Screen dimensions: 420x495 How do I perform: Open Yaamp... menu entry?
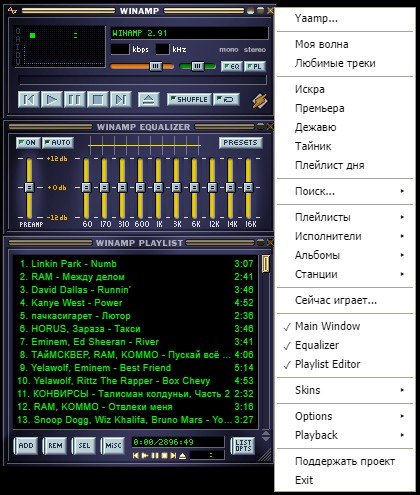pyautogui.click(x=345, y=18)
